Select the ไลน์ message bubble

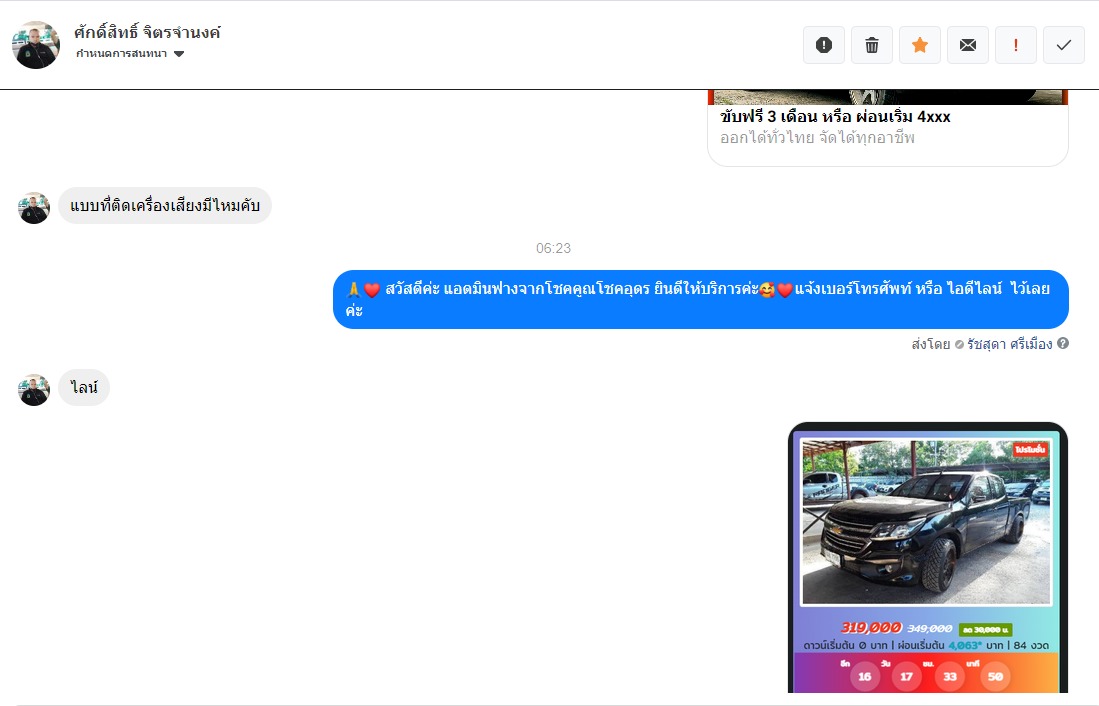pos(84,387)
